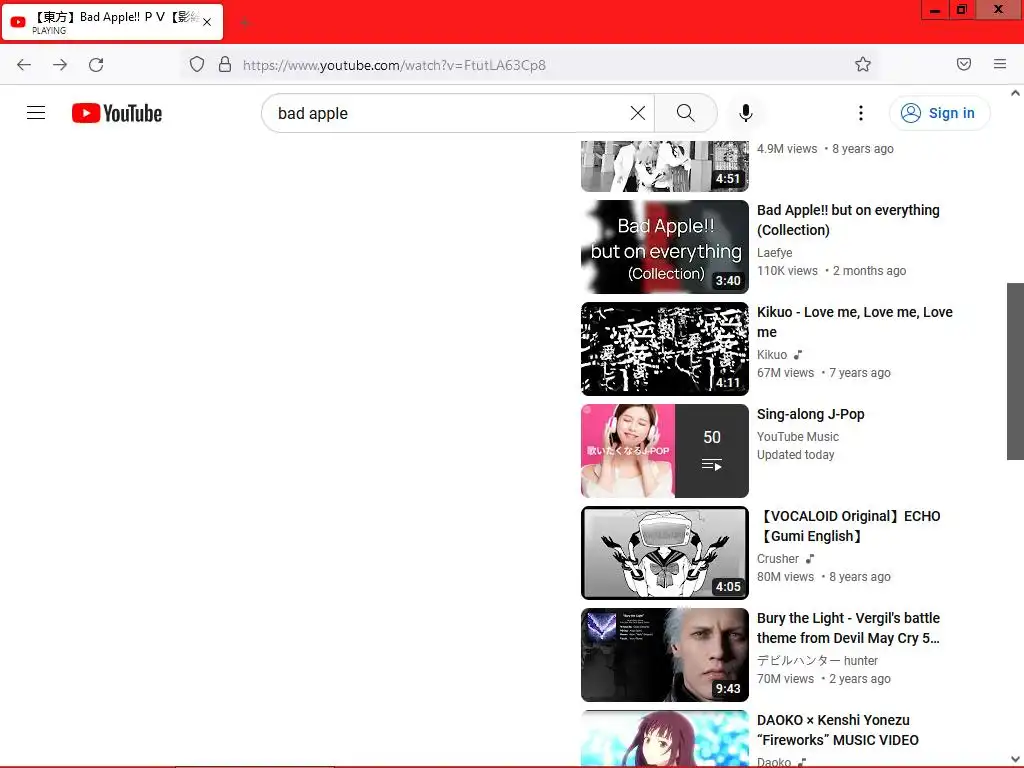Open YouTube settings three-dot menu
Screen dimensions: 1024x768
pyautogui.click(x=861, y=113)
